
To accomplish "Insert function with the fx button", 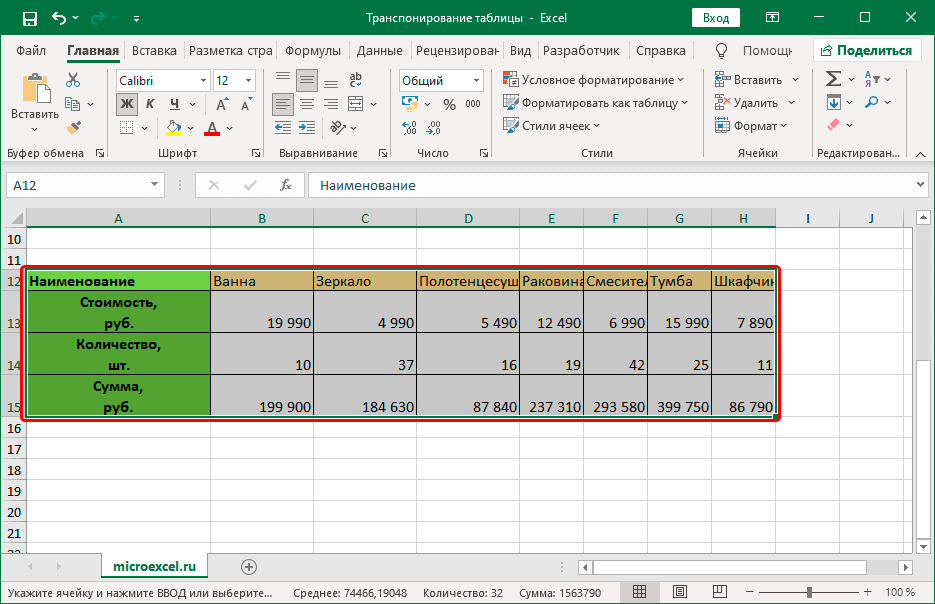I will [x=286, y=185].
